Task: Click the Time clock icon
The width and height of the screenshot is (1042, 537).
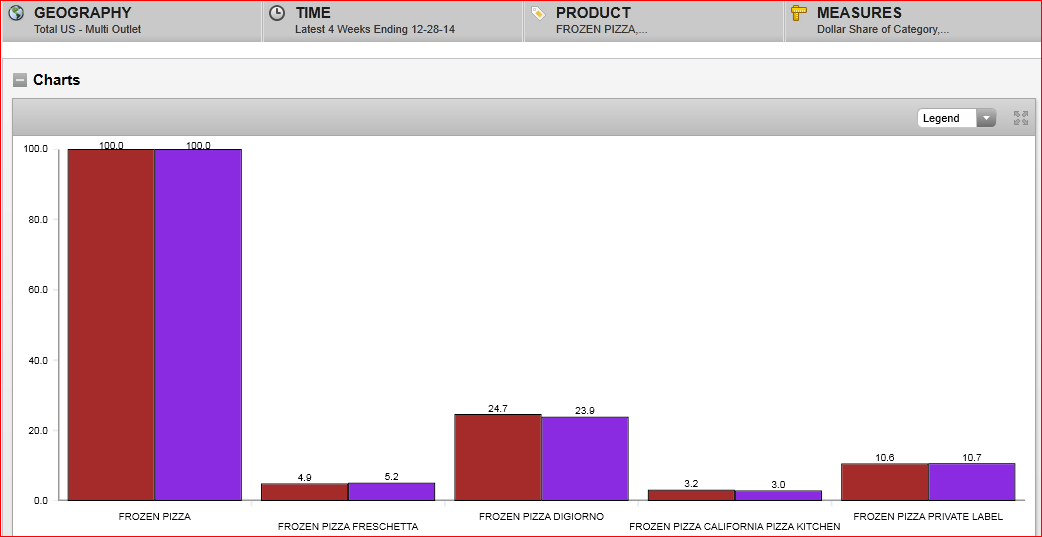Action: click(x=277, y=14)
